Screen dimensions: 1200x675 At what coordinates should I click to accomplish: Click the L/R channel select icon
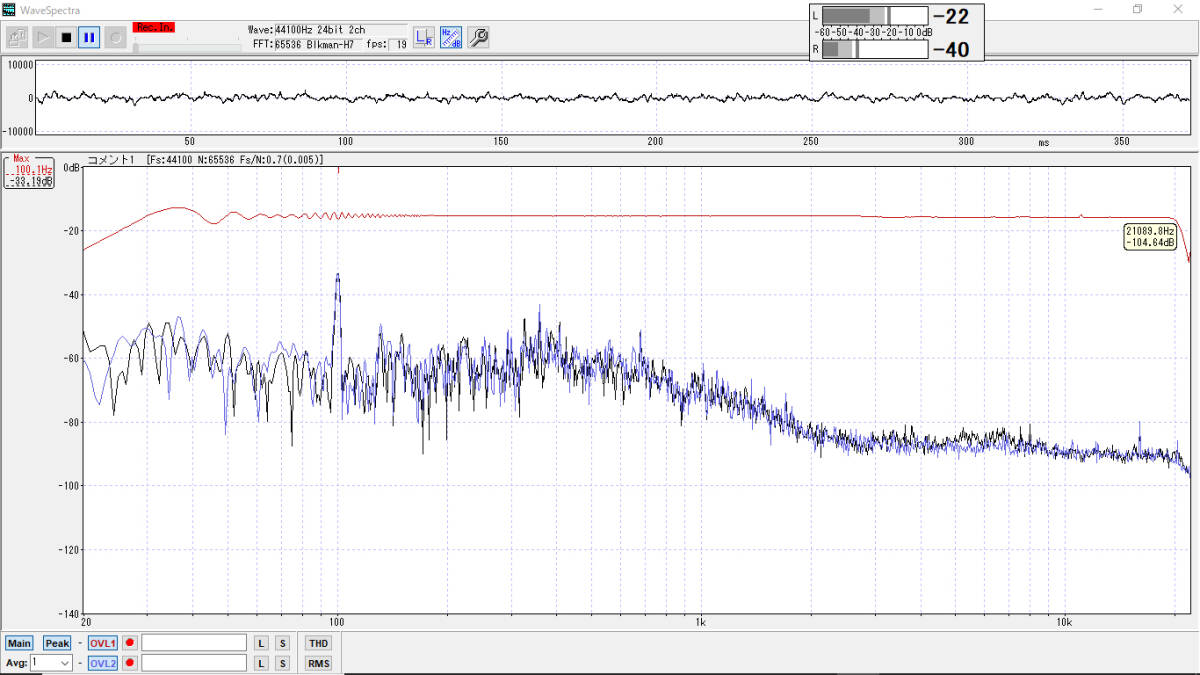[424, 38]
